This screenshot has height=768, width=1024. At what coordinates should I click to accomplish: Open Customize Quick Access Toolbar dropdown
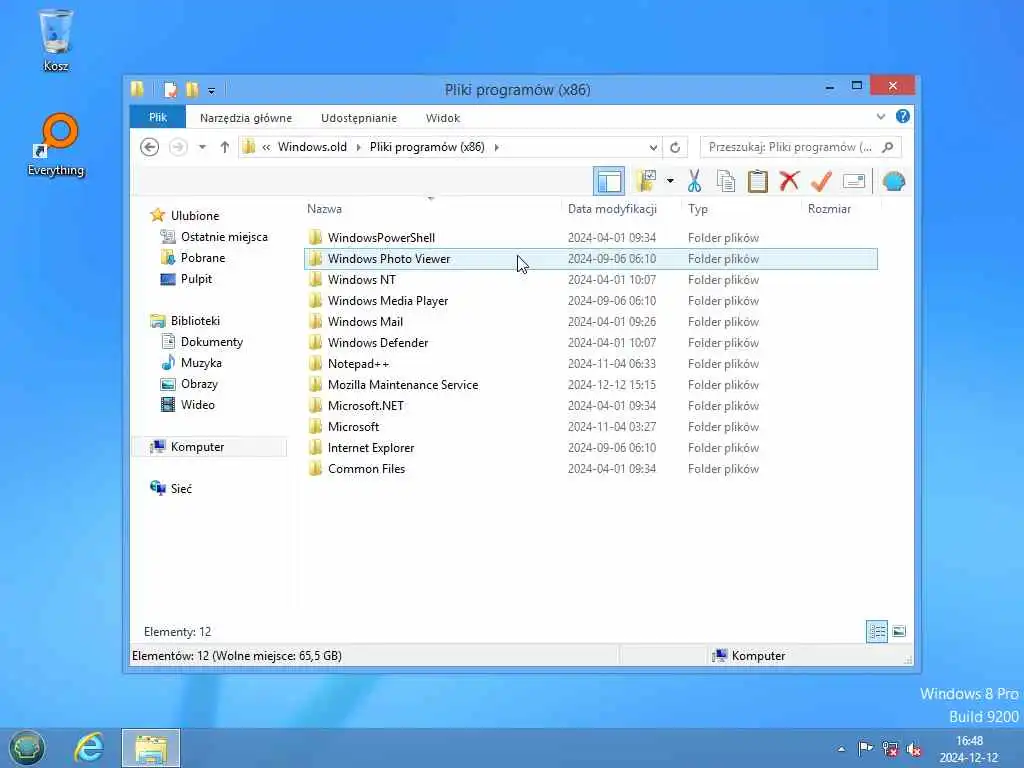tap(211, 90)
